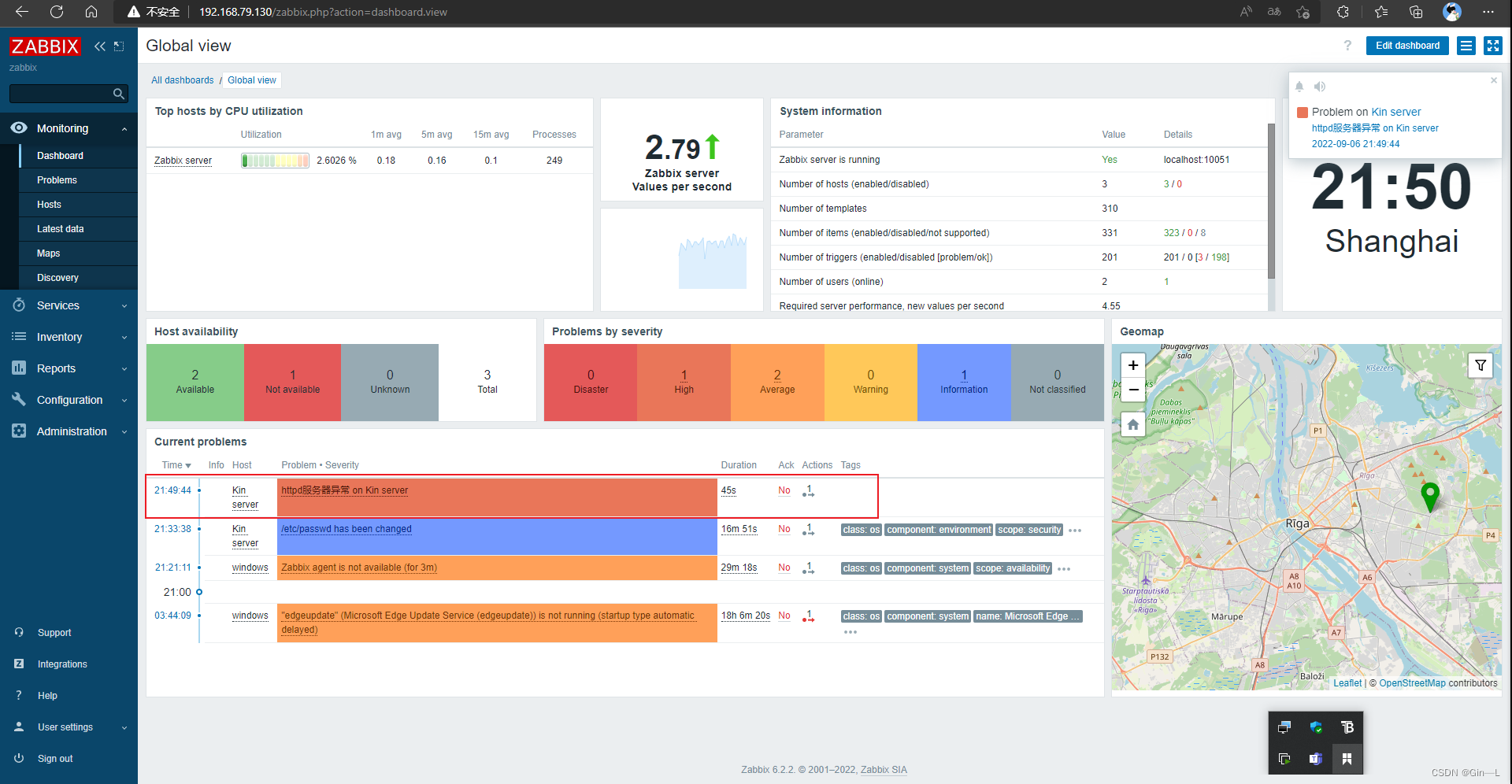Snooze notifications bell icon
This screenshot has height=784, width=1512.
tap(1299, 87)
